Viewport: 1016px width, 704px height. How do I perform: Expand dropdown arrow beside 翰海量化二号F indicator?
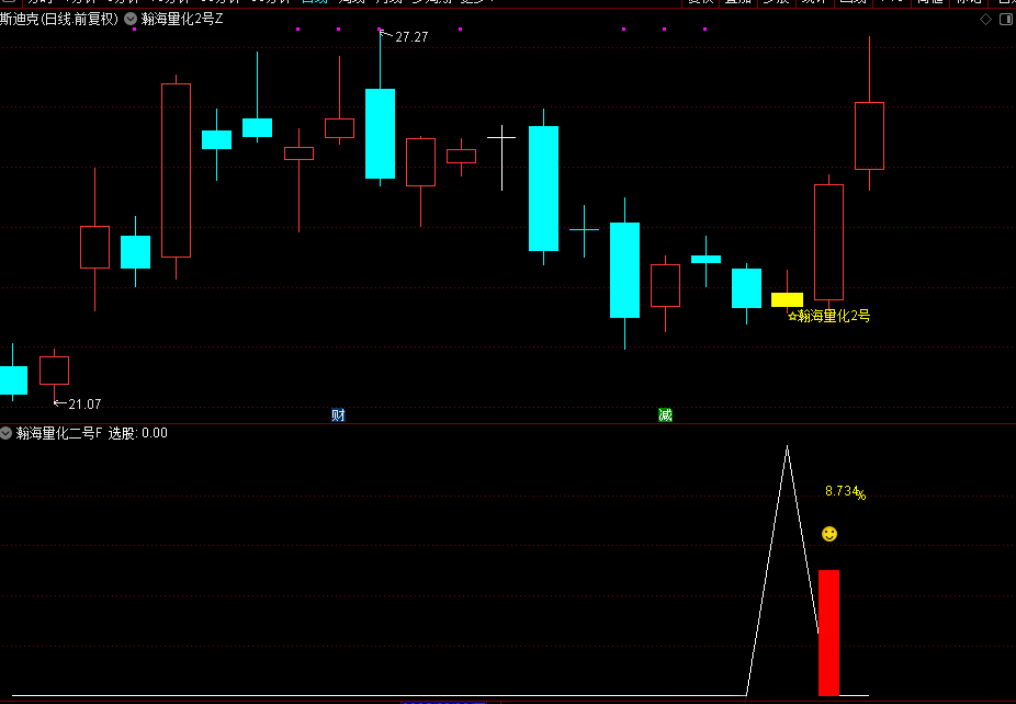click(x=6, y=433)
